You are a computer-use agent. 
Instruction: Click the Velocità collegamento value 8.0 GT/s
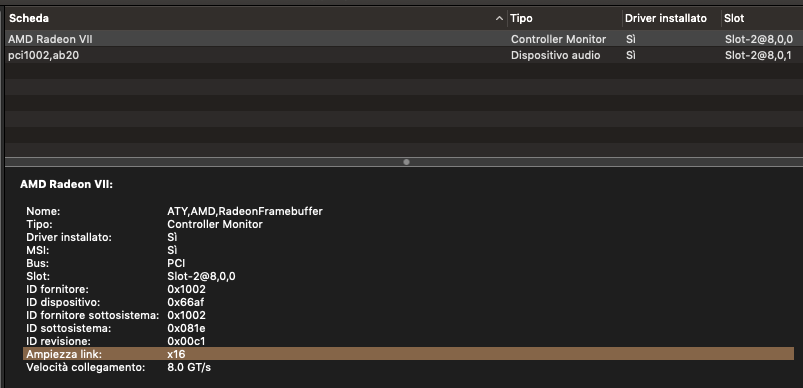189,368
